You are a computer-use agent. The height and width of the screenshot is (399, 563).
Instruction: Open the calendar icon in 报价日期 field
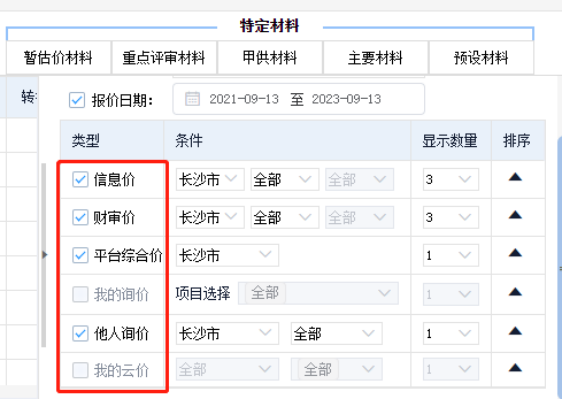click(192, 99)
